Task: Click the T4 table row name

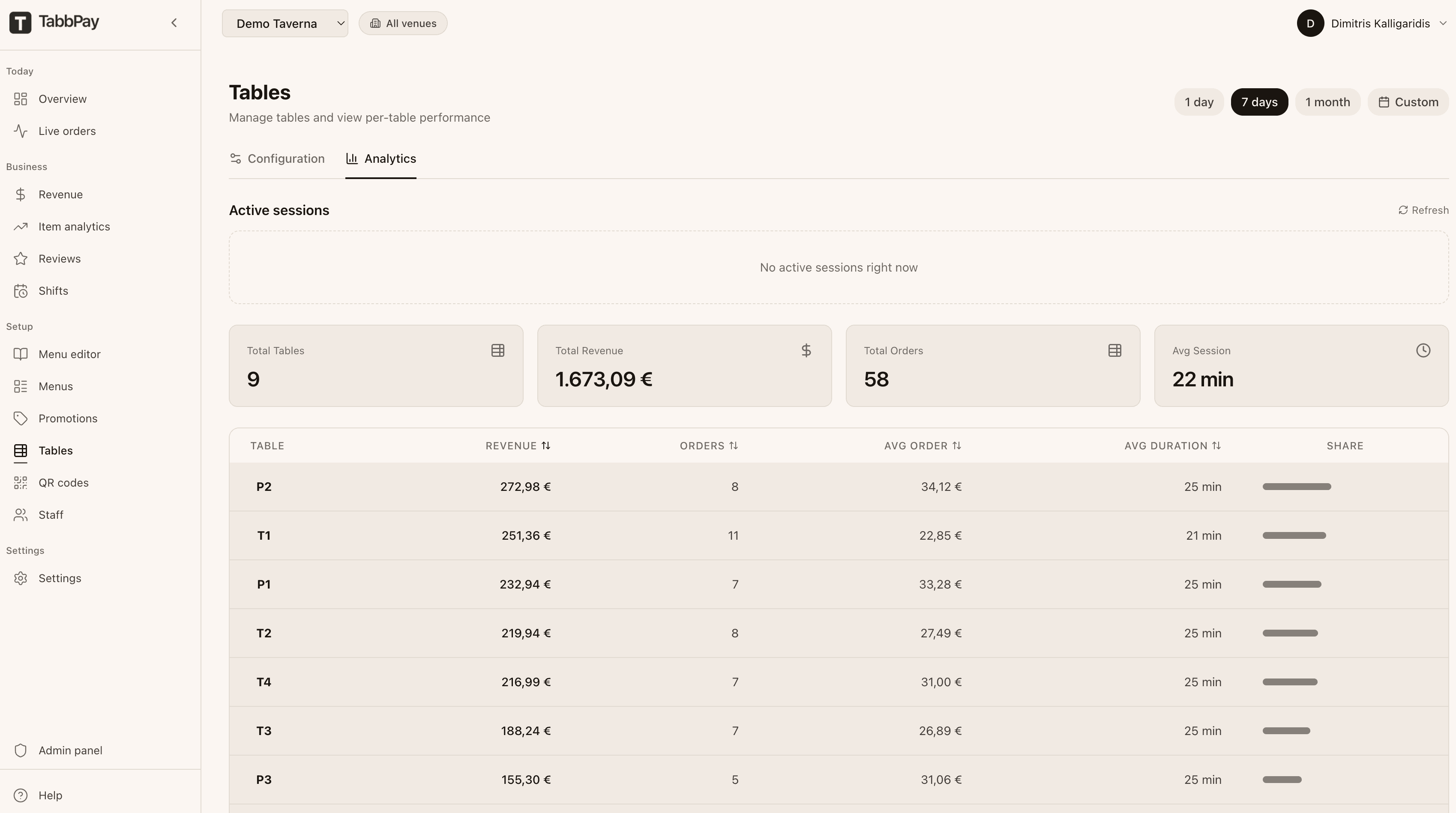Action: click(x=264, y=682)
